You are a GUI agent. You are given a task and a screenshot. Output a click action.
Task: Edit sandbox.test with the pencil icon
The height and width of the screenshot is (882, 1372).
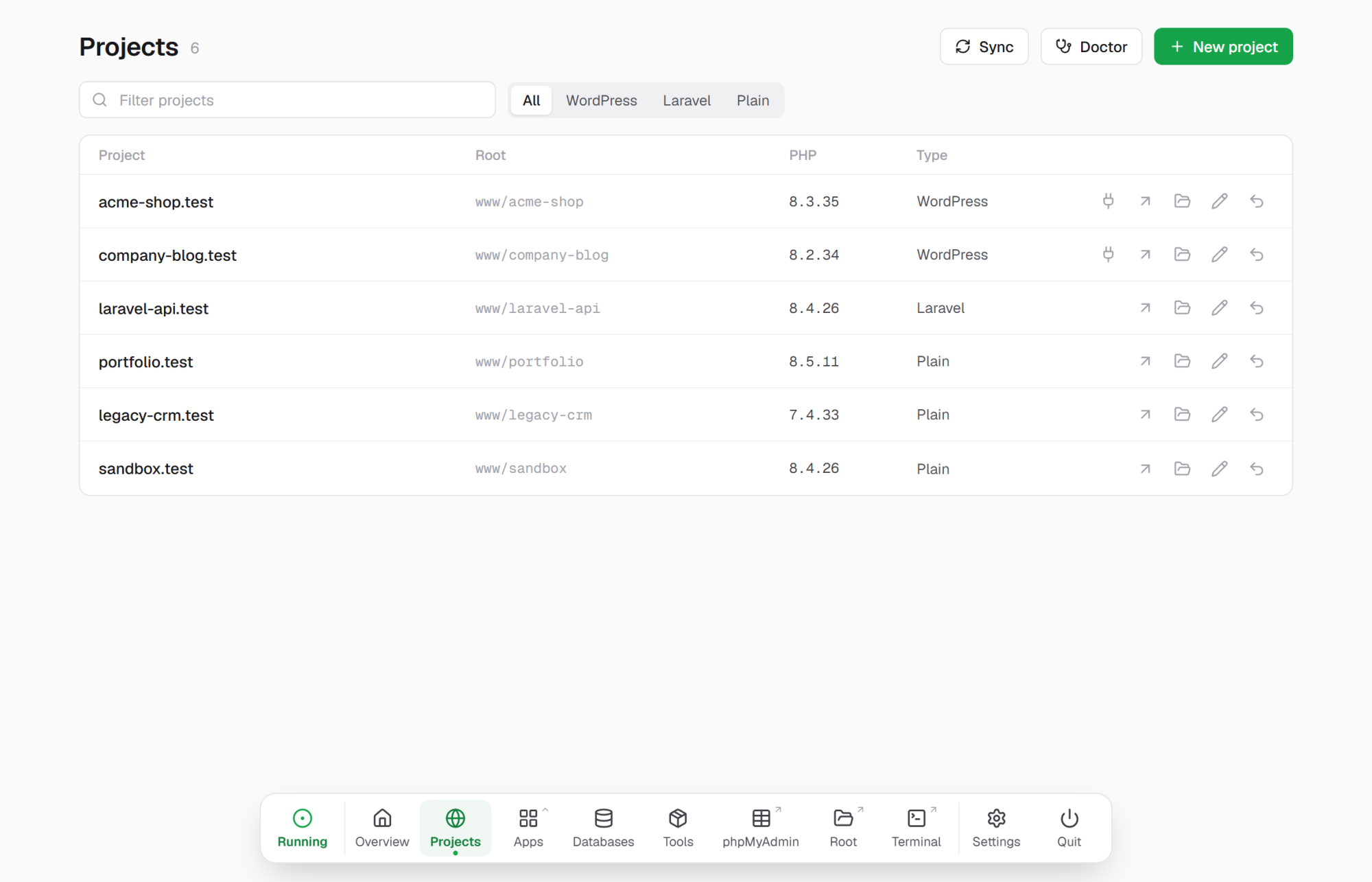coord(1219,469)
